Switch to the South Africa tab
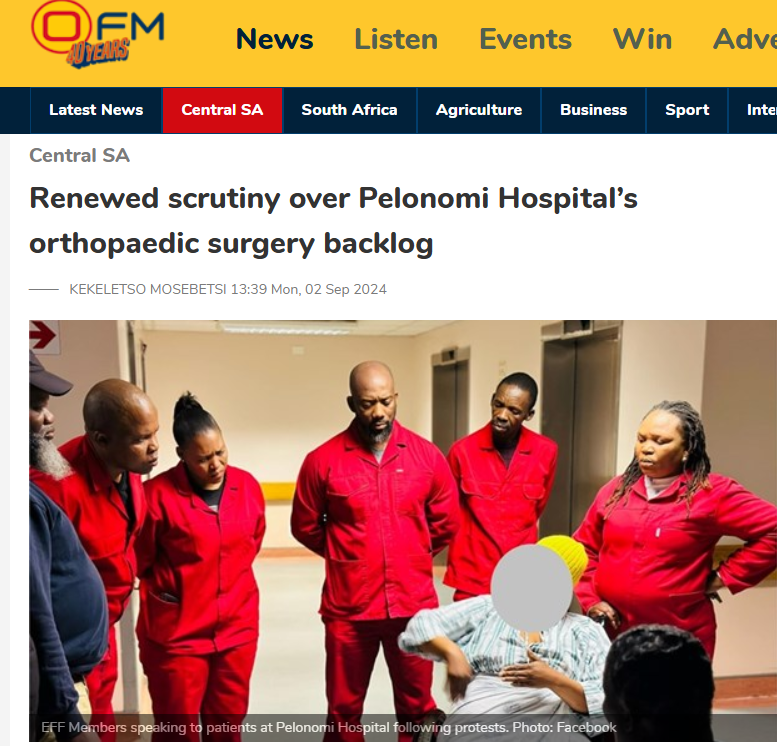Image resolution: width=777 pixels, height=746 pixels. [349, 110]
